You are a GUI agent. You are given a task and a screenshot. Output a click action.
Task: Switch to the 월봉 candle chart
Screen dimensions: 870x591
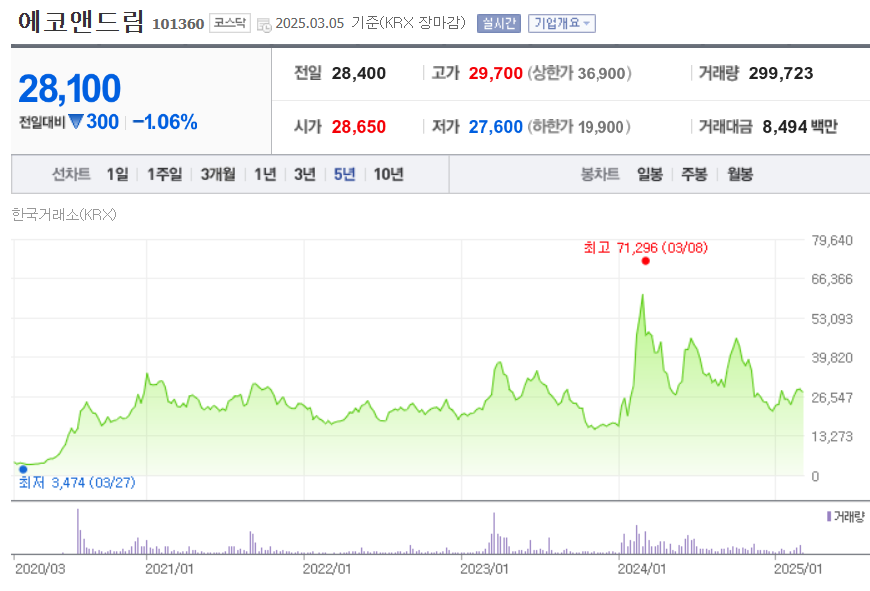[740, 174]
